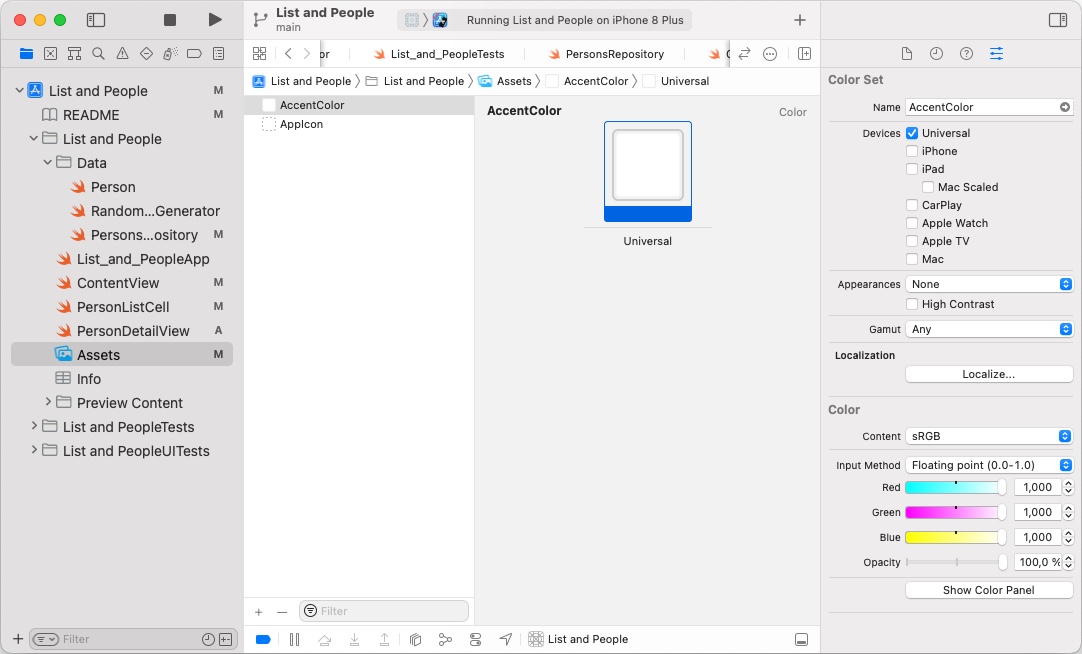This screenshot has height=654, width=1082.
Task: Enable the Apple TV checkbox
Action: click(x=912, y=241)
